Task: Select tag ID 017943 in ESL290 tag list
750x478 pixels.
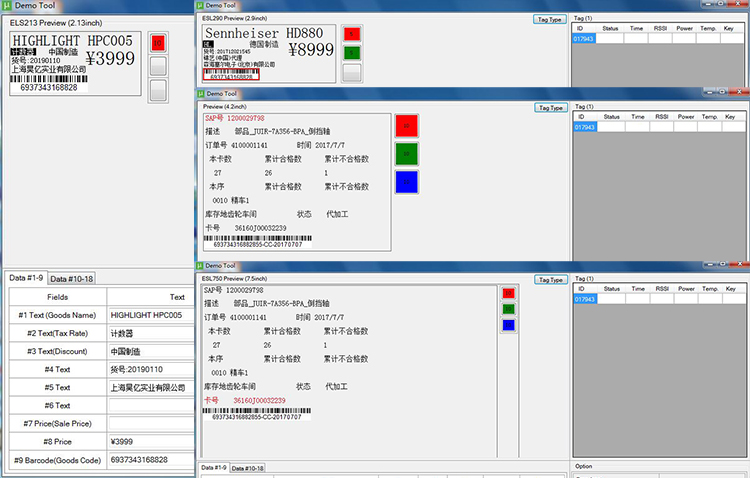Action: click(584, 40)
